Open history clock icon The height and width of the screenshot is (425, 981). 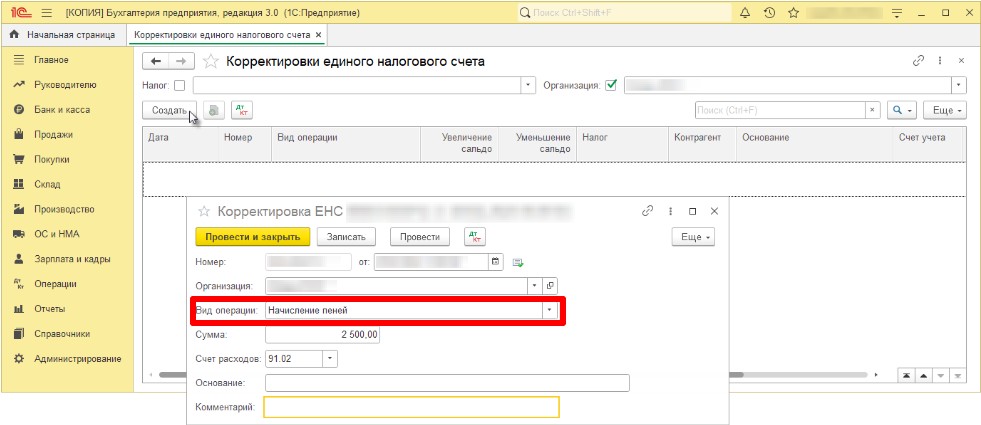pos(770,13)
